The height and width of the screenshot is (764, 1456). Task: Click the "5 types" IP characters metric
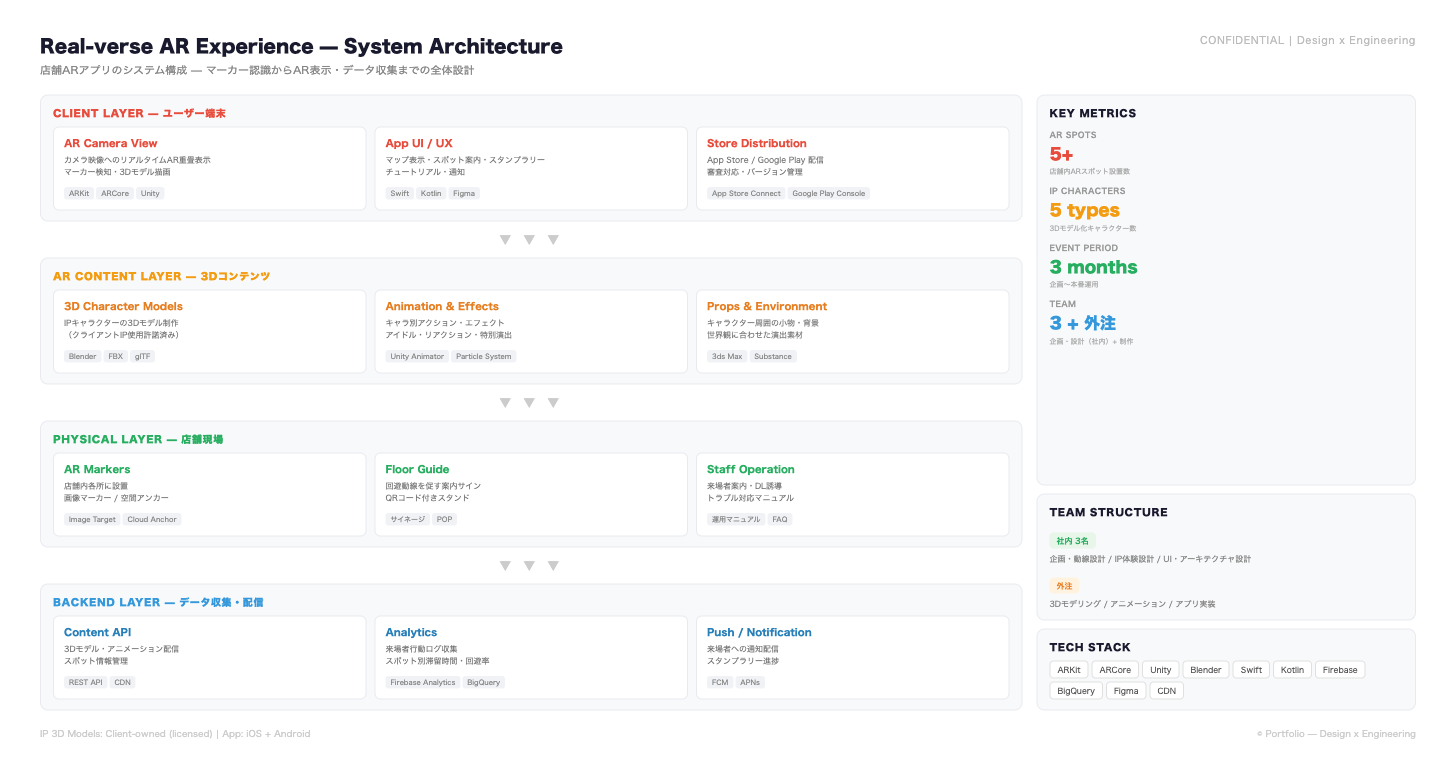pyautogui.click(x=1084, y=210)
